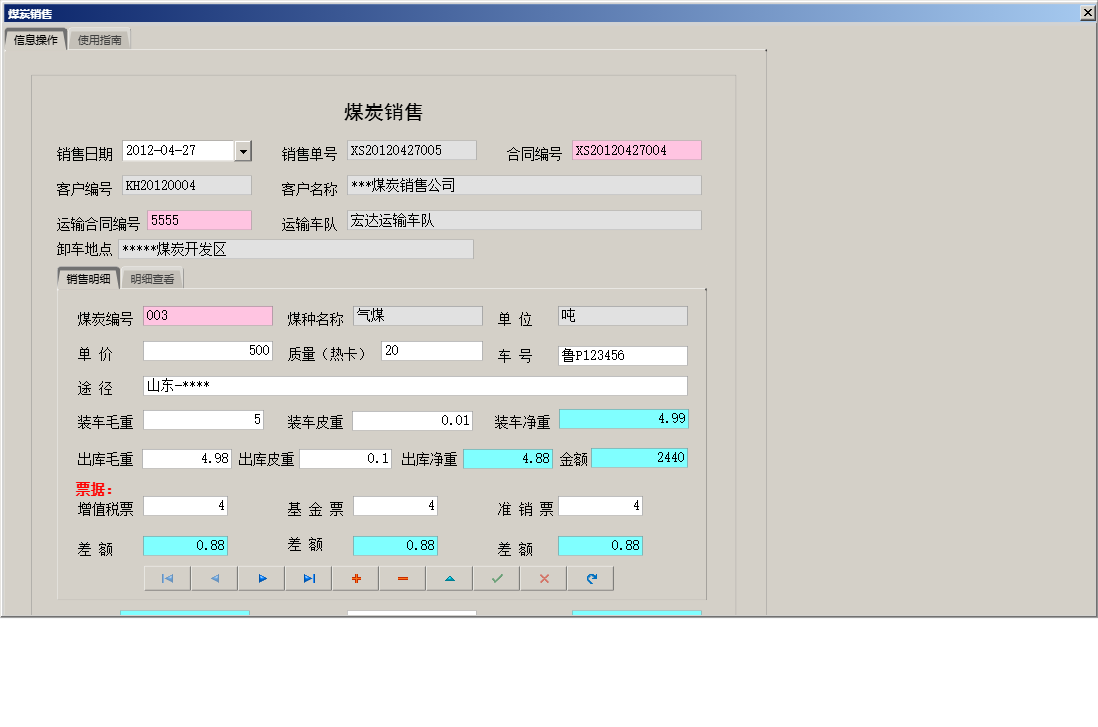Click the next record arrow icon
Image resolution: width=1098 pixels, height=727 pixels.
pos(261,578)
